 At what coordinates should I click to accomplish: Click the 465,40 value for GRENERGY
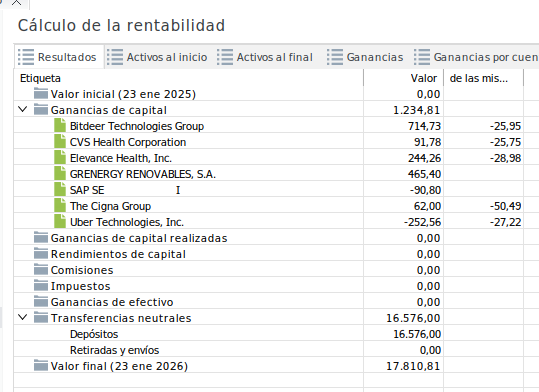pyautogui.click(x=424, y=174)
